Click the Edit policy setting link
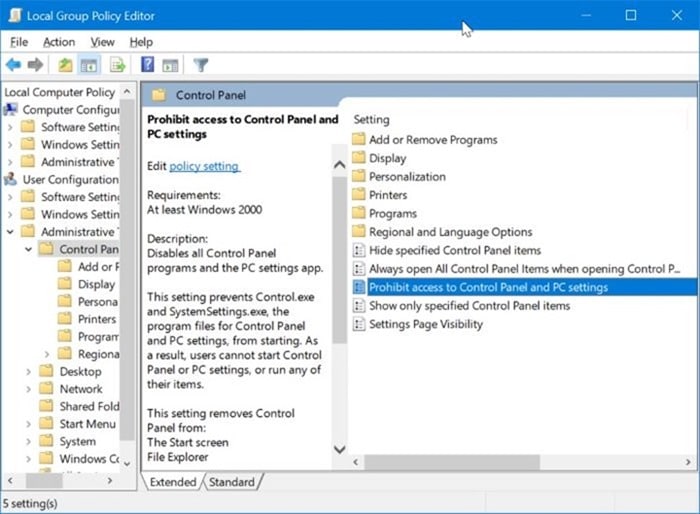 coord(204,166)
